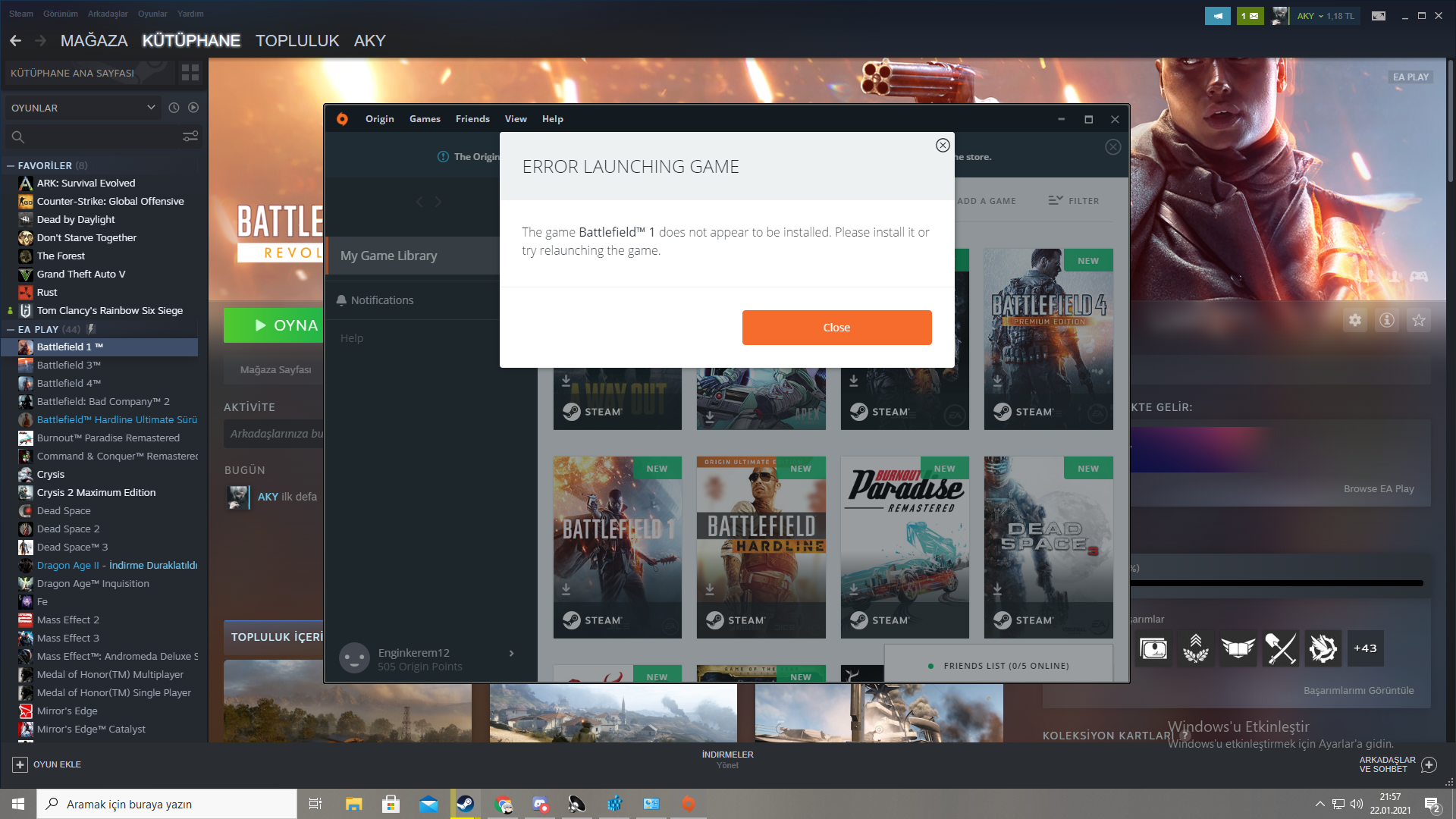Open advanced filter sliders icon in search
This screenshot has width=1456, height=819.
click(x=190, y=136)
